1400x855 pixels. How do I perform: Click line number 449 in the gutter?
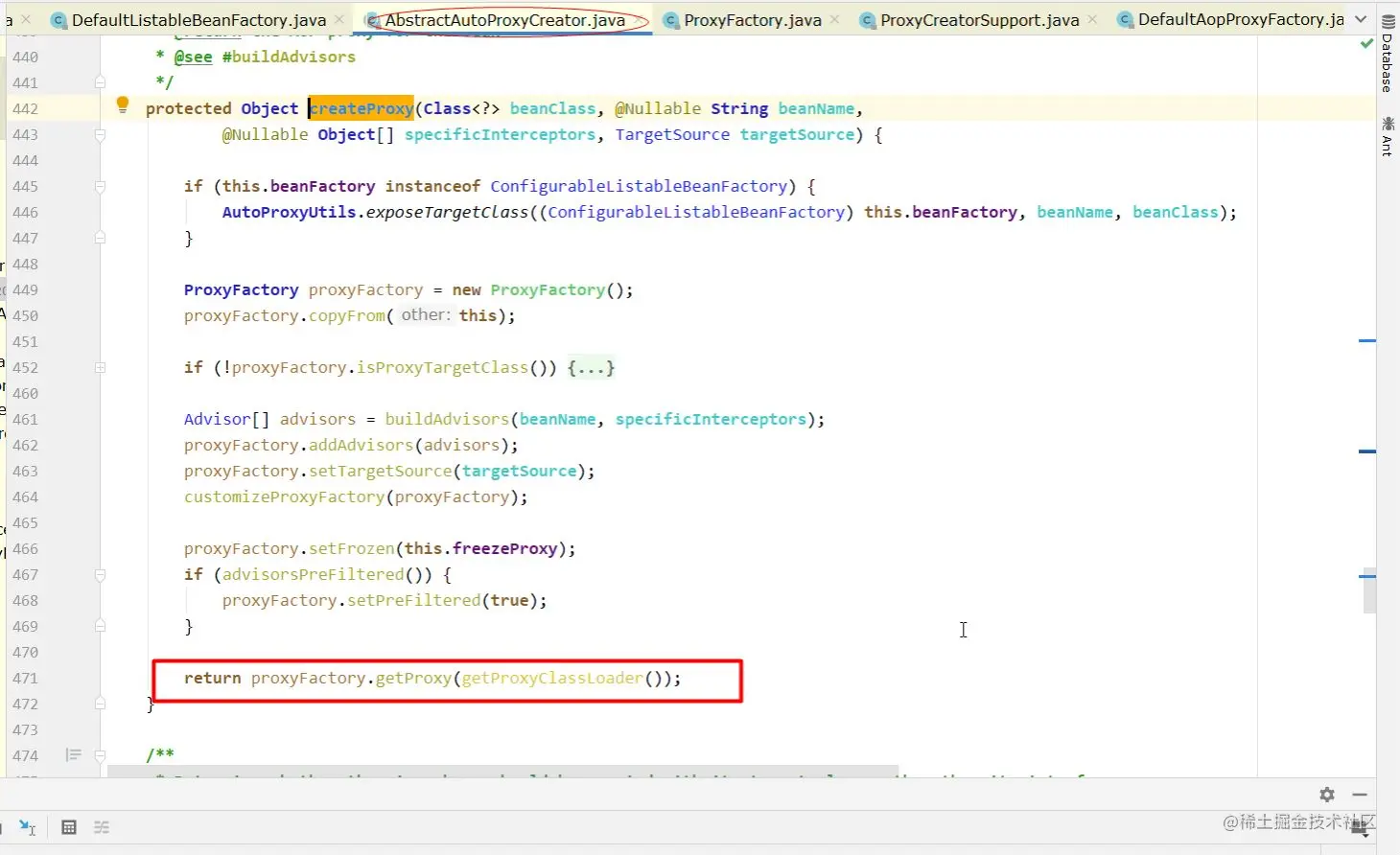coord(26,290)
